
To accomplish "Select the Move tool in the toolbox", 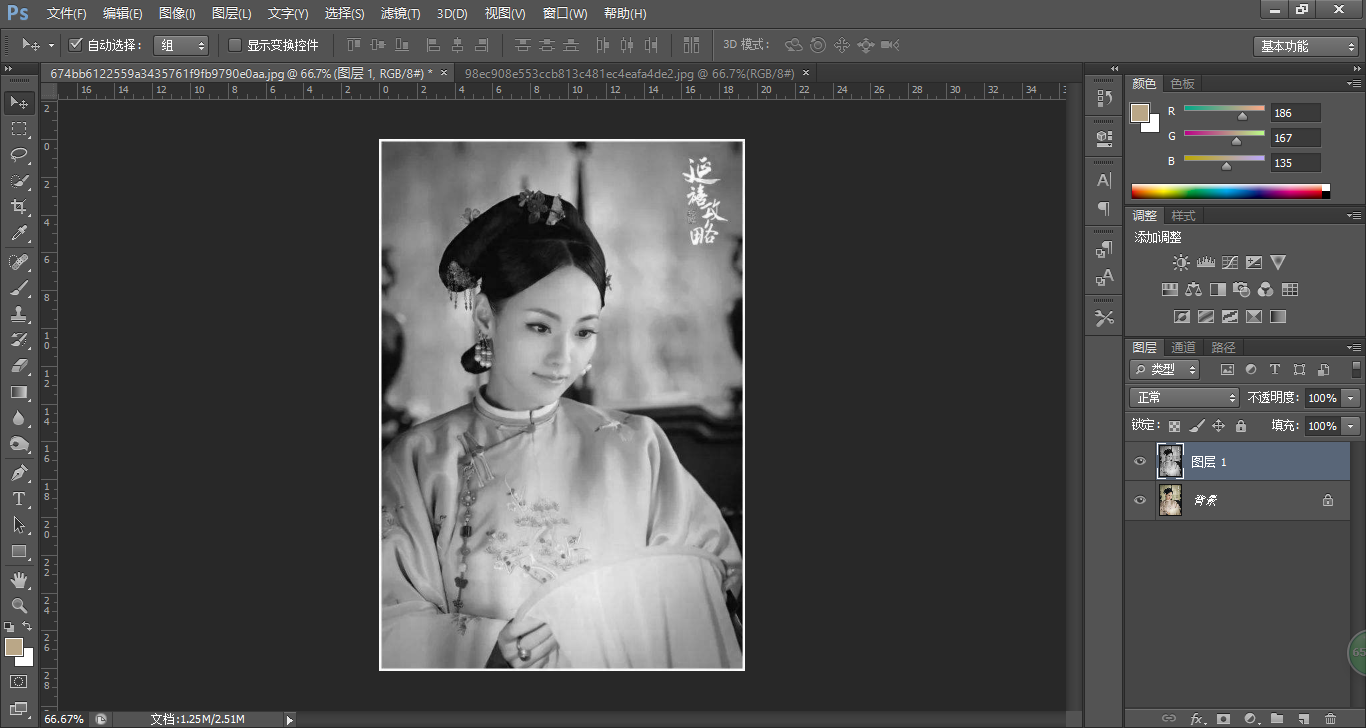I will [19, 102].
